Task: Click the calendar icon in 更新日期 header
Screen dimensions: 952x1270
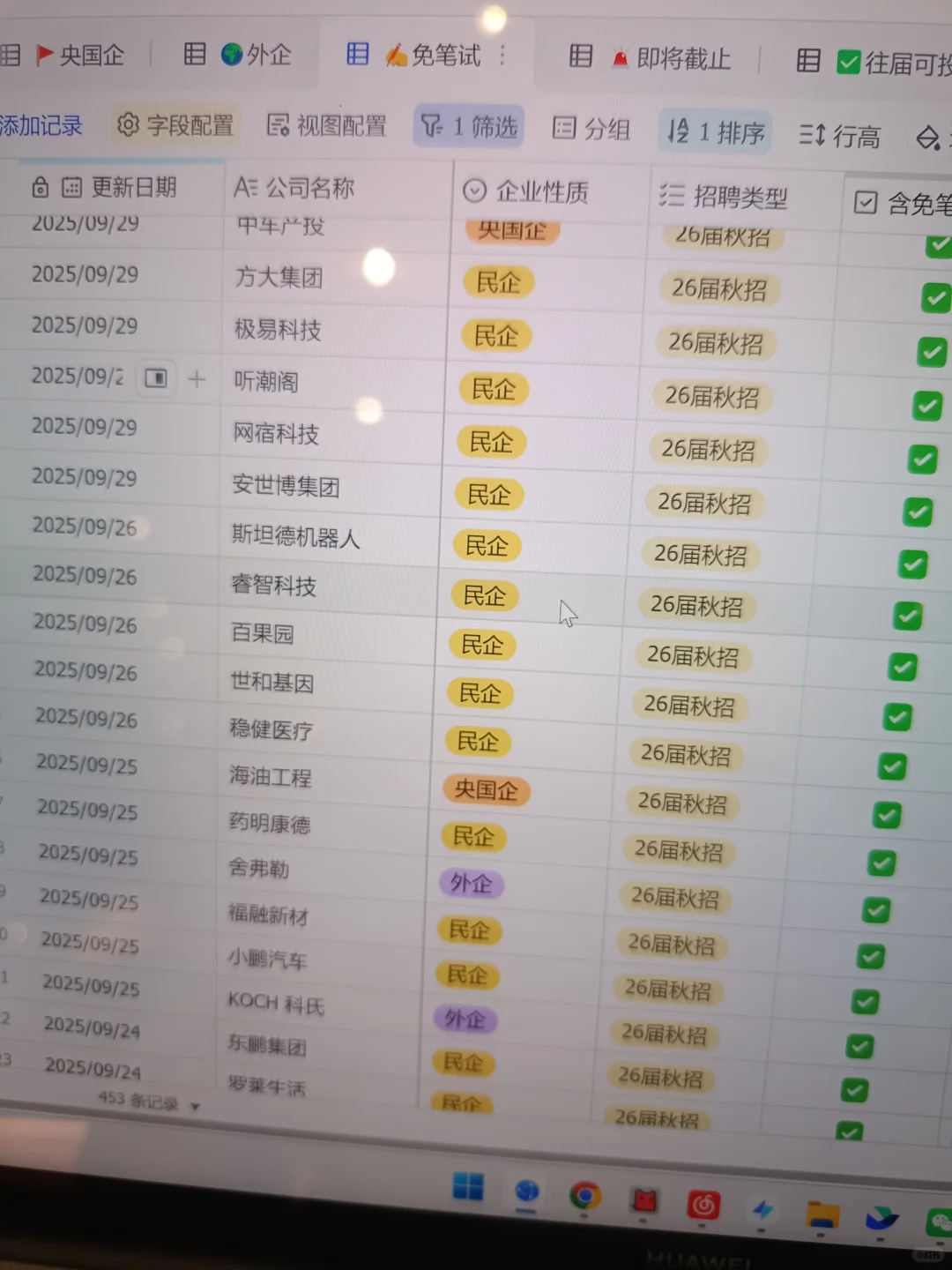Action: [x=71, y=187]
